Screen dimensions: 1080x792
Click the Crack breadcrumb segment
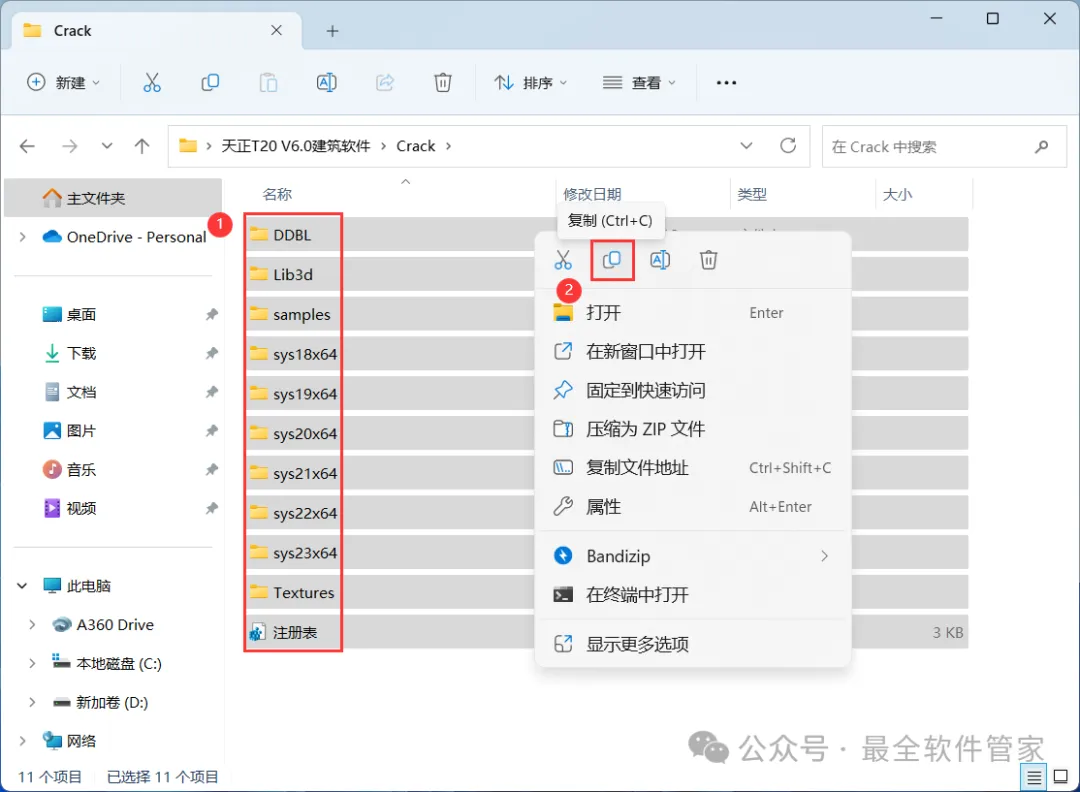click(x=415, y=146)
